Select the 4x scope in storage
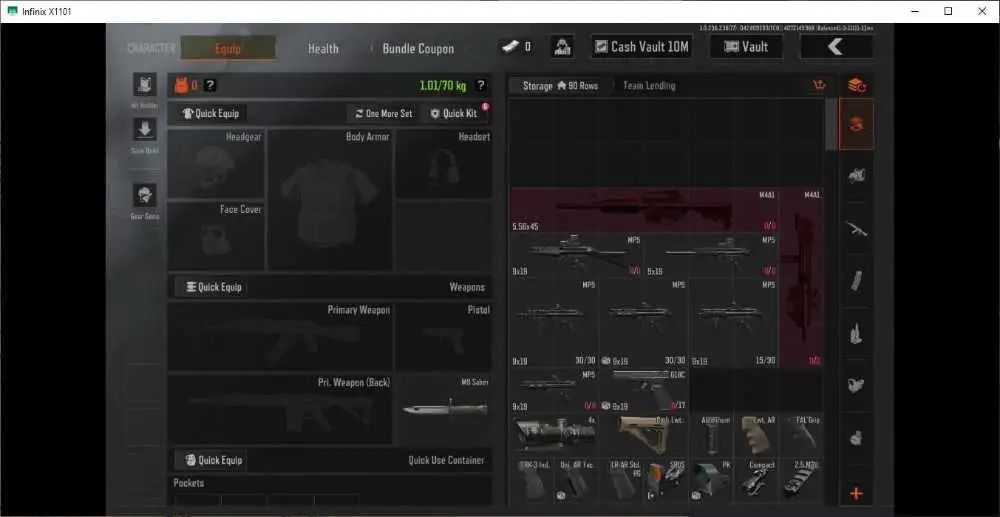1000x517 pixels. 555,435
